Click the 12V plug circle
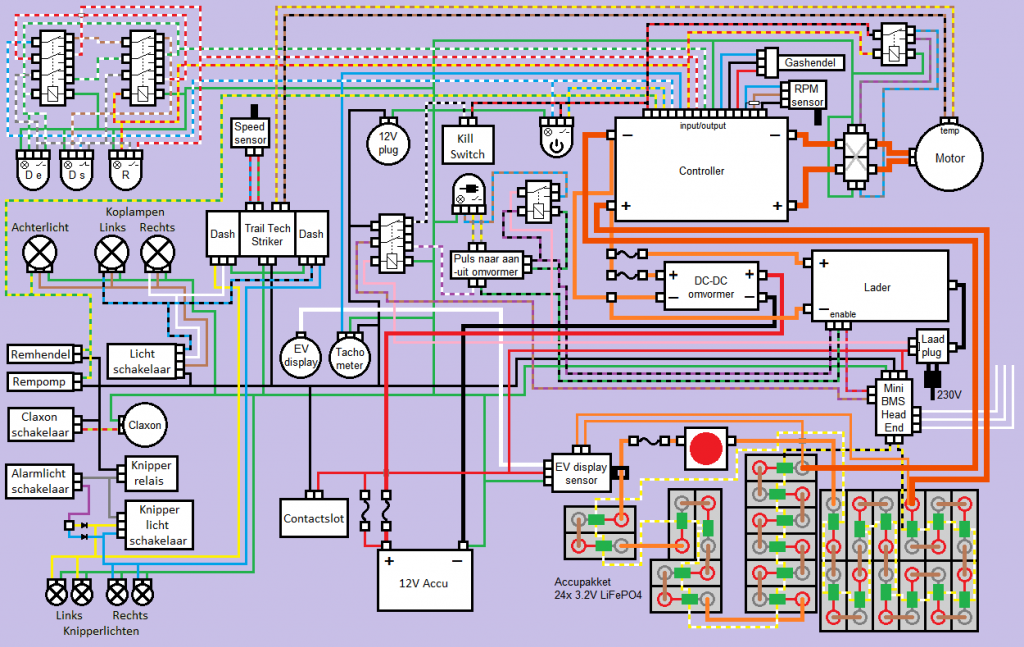 tap(388, 142)
